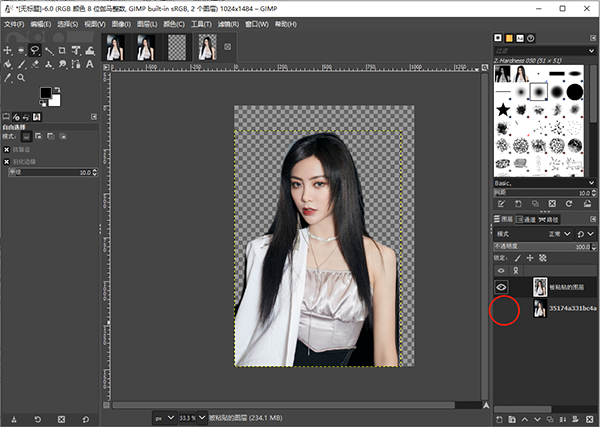Toggle the antialiasing checkbox
This screenshot has width=600, height=427.
tap(7, 149)
